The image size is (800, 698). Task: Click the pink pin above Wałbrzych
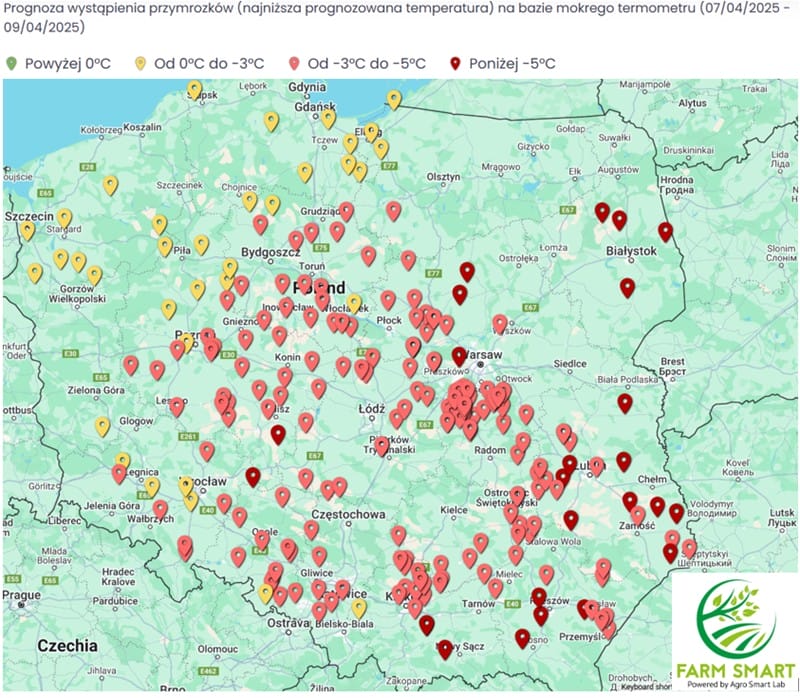tap(160, 509)
